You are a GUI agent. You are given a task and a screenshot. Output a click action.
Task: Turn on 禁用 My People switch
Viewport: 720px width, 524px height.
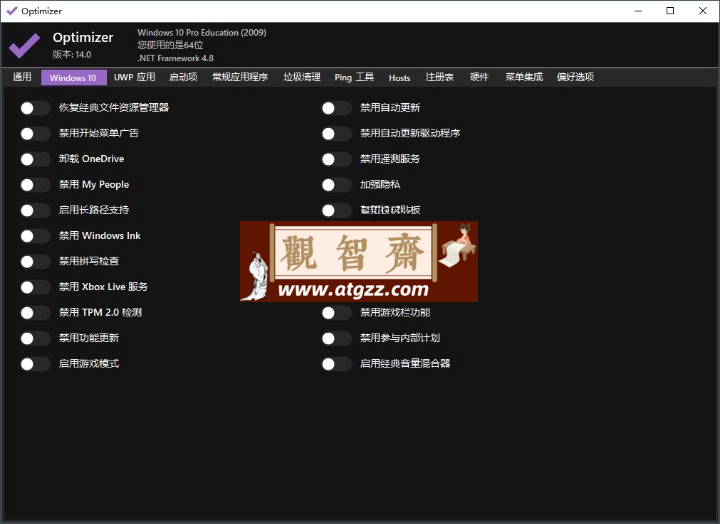click(x=35, y=185)
